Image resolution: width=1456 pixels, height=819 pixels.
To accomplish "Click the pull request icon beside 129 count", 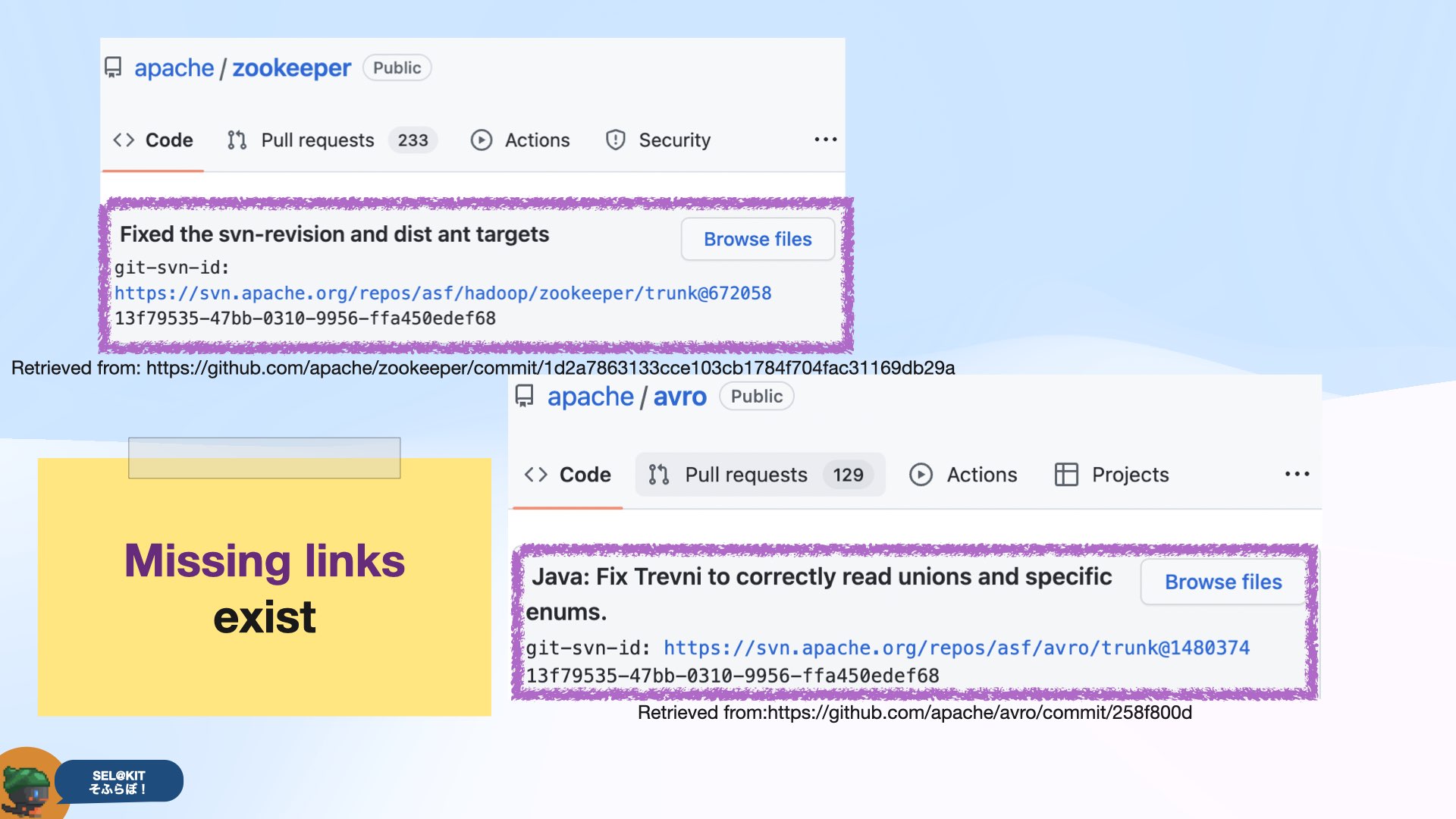I will tap(658, 475).
